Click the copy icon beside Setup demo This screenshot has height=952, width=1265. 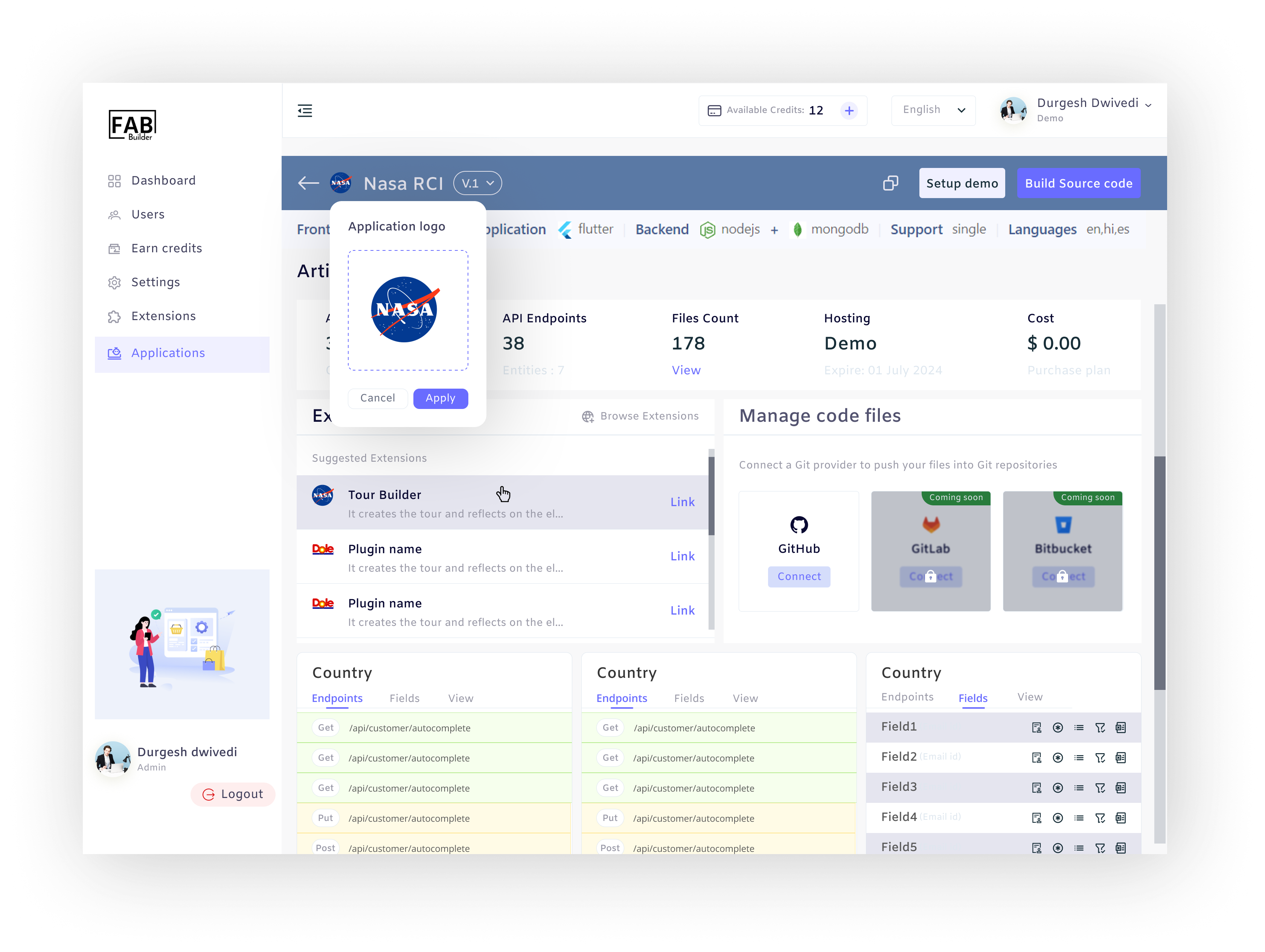click(890, 183)
